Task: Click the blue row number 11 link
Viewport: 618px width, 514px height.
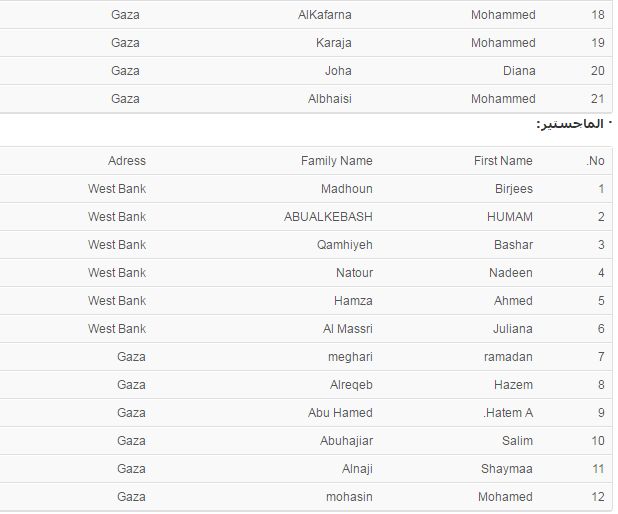Action: (x=598, y=469)
